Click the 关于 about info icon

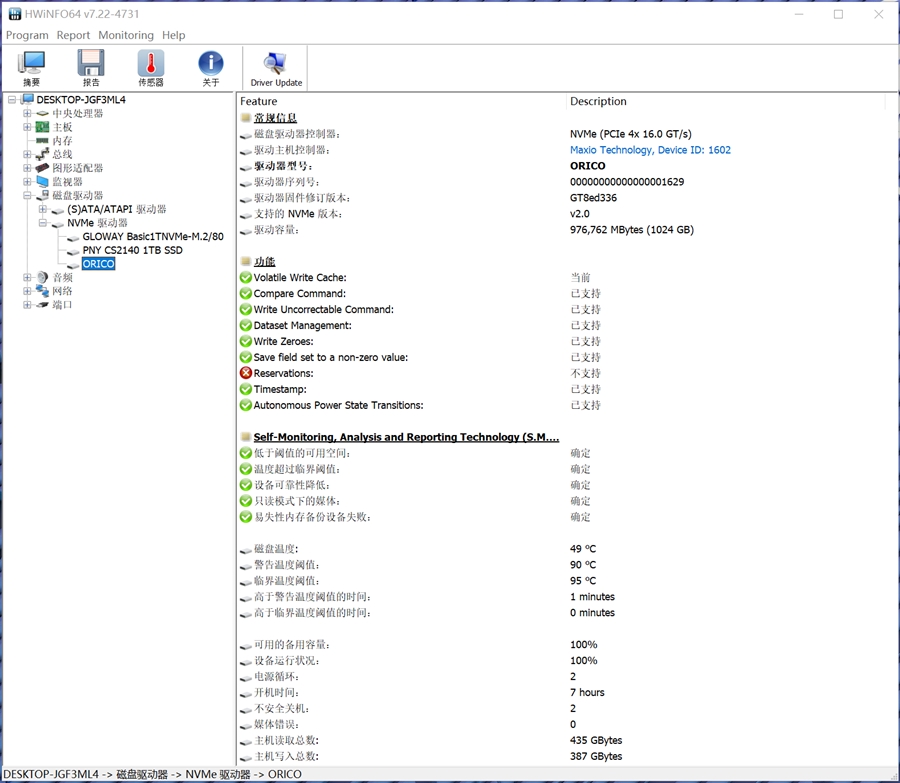tap(211, 68)
